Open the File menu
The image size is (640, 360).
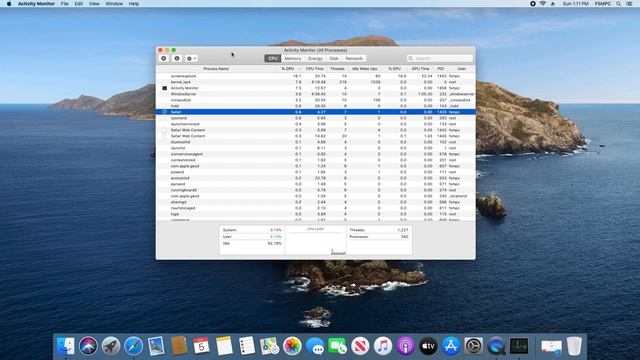[64, 4]
